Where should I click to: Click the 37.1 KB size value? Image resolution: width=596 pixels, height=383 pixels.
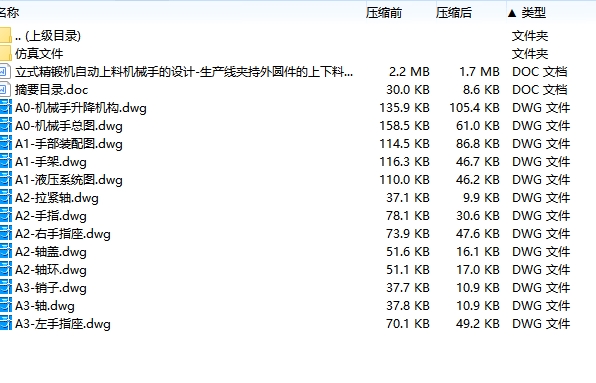408,198
